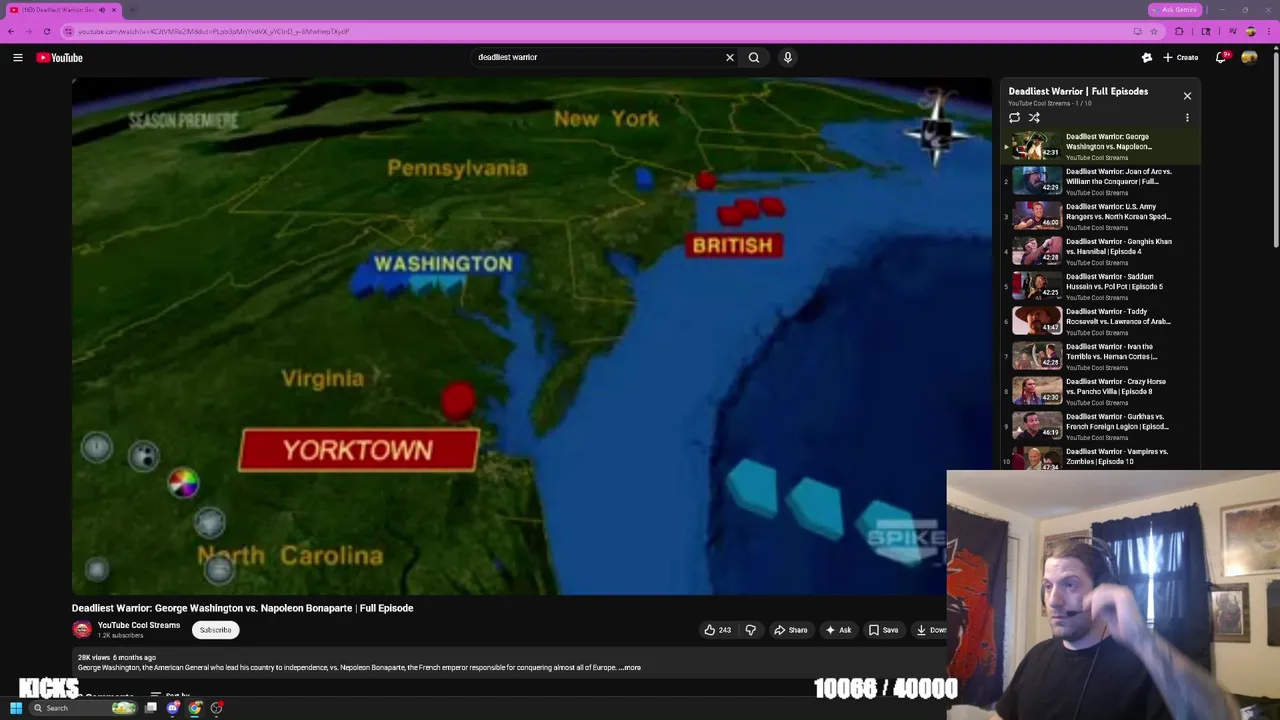Open the Discord icon in the taskbar
The image size is (1280, 720).
pyautogui.click(x=173, y=708)
